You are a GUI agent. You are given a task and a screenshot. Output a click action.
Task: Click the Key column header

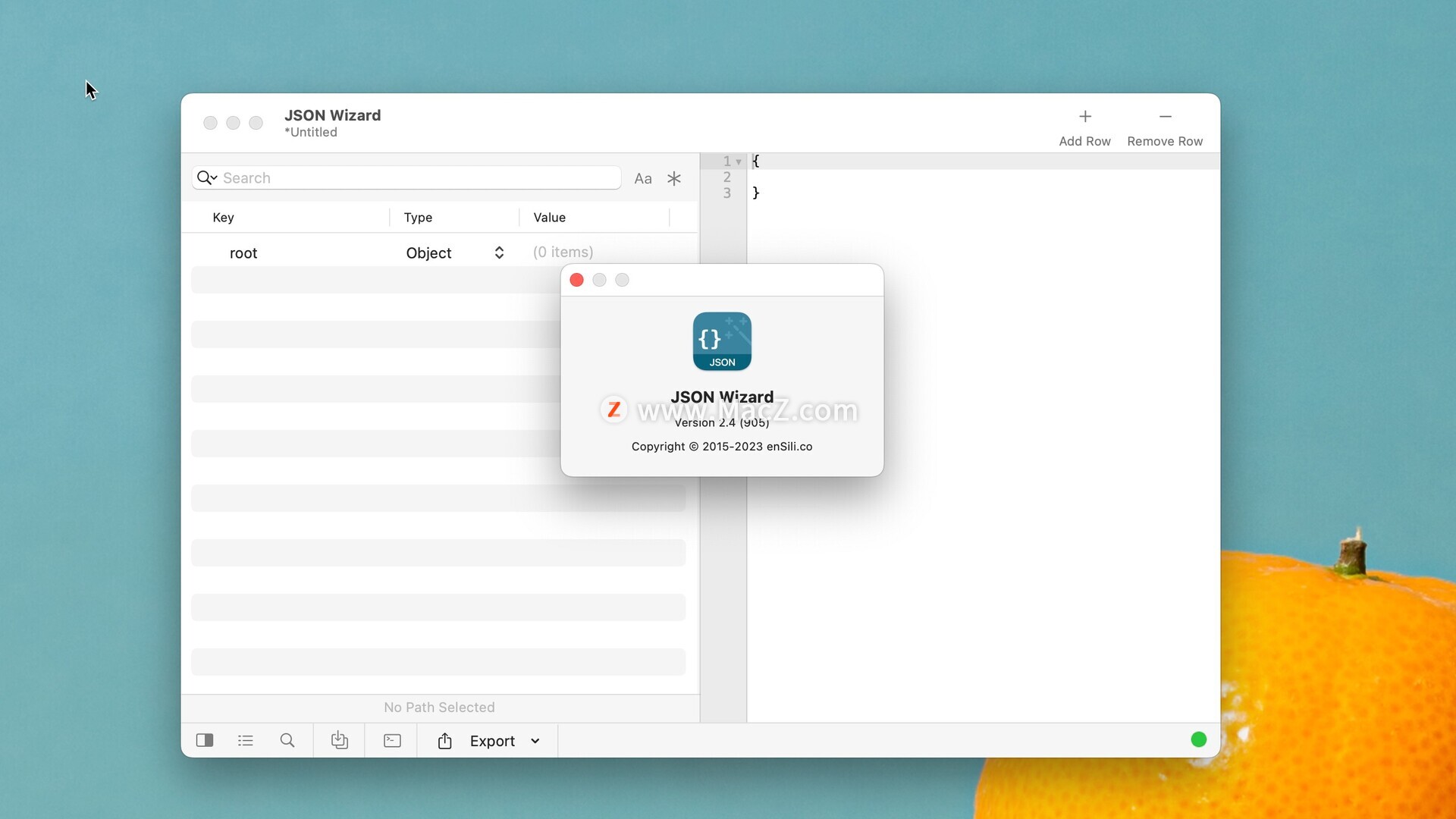223,218
